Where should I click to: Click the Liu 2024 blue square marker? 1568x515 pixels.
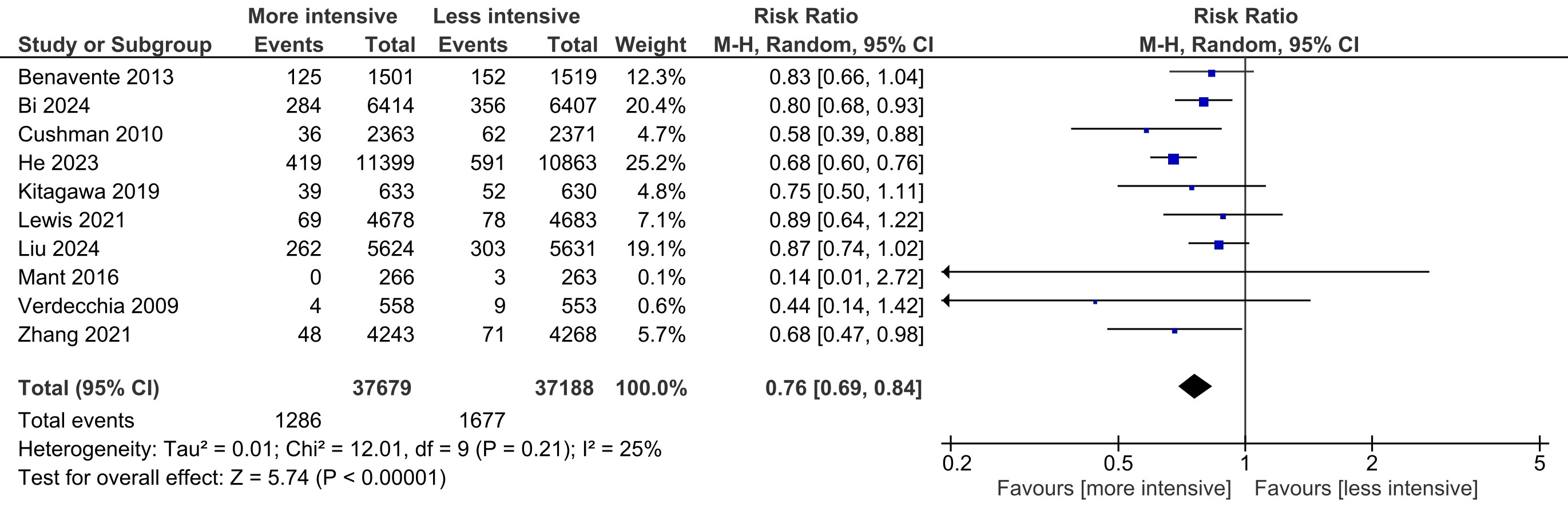click(1218, 245)
